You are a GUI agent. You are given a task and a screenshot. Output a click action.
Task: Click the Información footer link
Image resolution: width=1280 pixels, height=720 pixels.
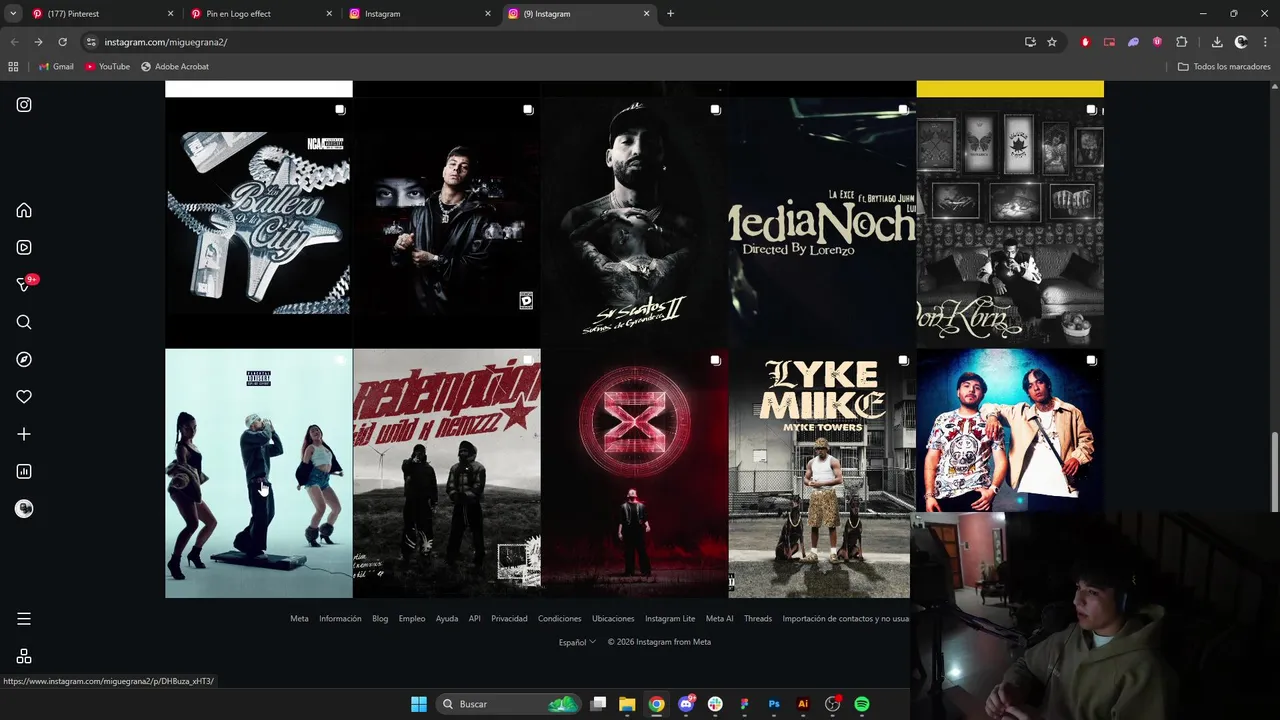(x=340, y=619)
